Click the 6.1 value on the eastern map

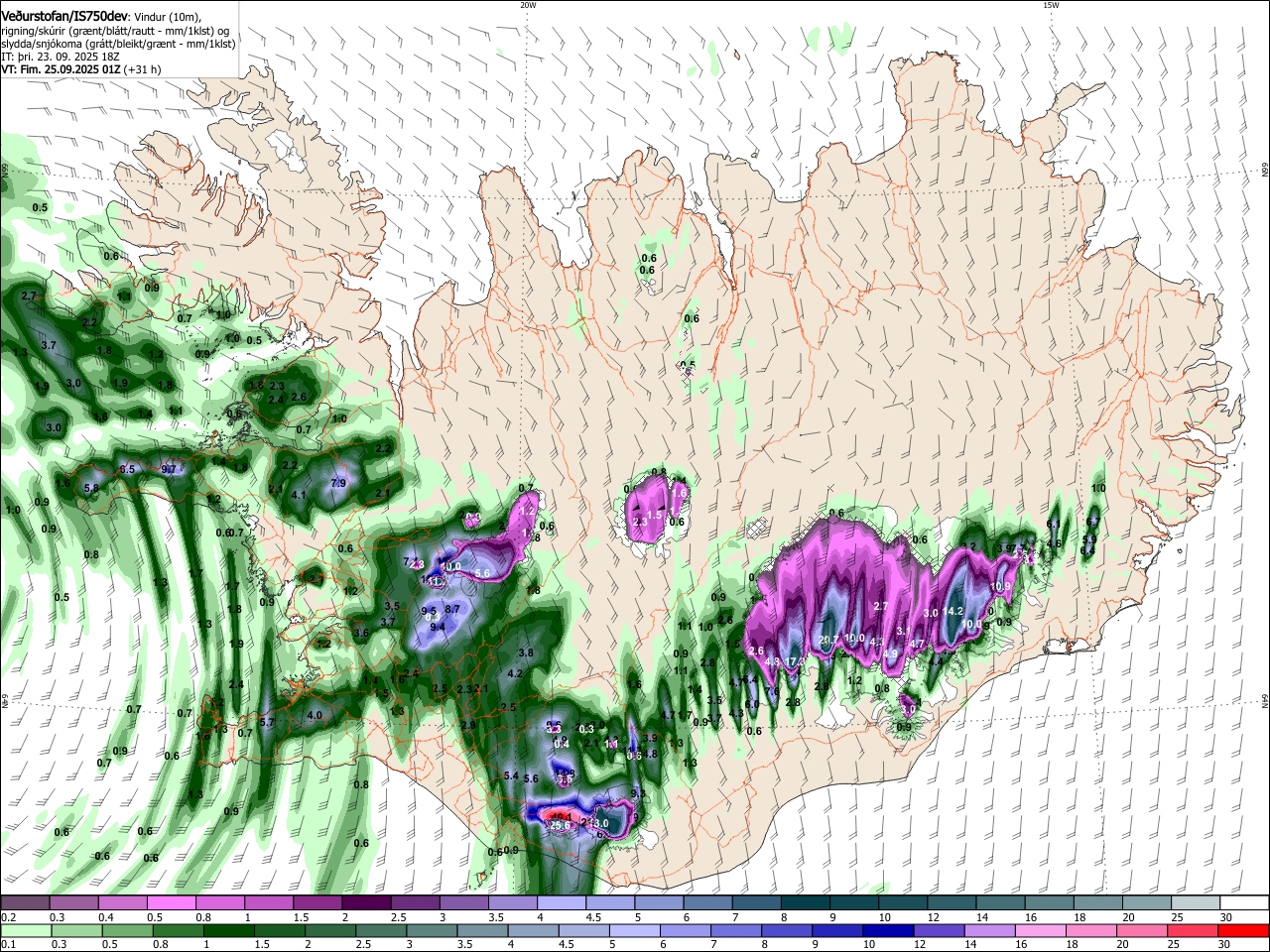(x=1054, y=525)
